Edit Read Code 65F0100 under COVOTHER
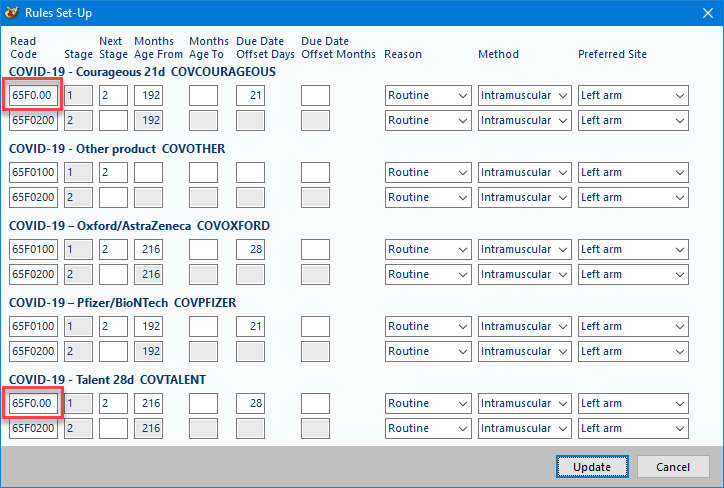The height and width of the screenshot is (488, 724). pyautogui.click(x=33, y=173)
